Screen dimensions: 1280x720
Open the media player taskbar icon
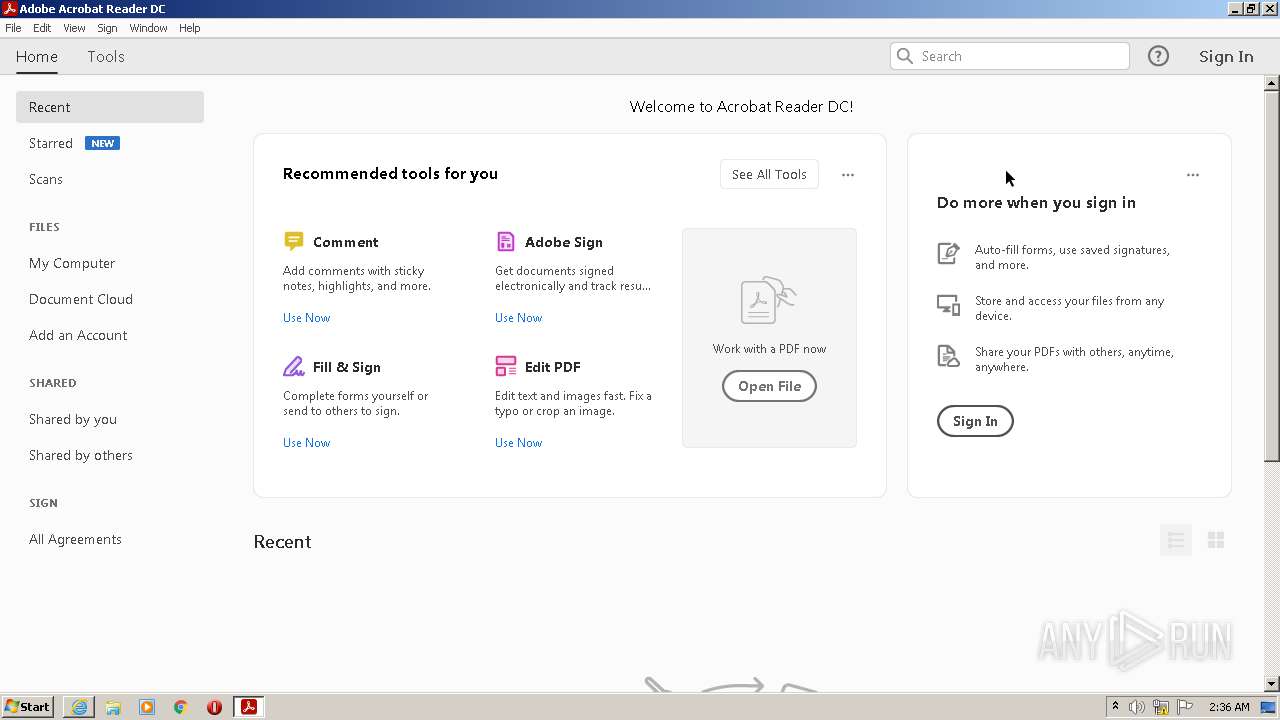click(147, 707)
